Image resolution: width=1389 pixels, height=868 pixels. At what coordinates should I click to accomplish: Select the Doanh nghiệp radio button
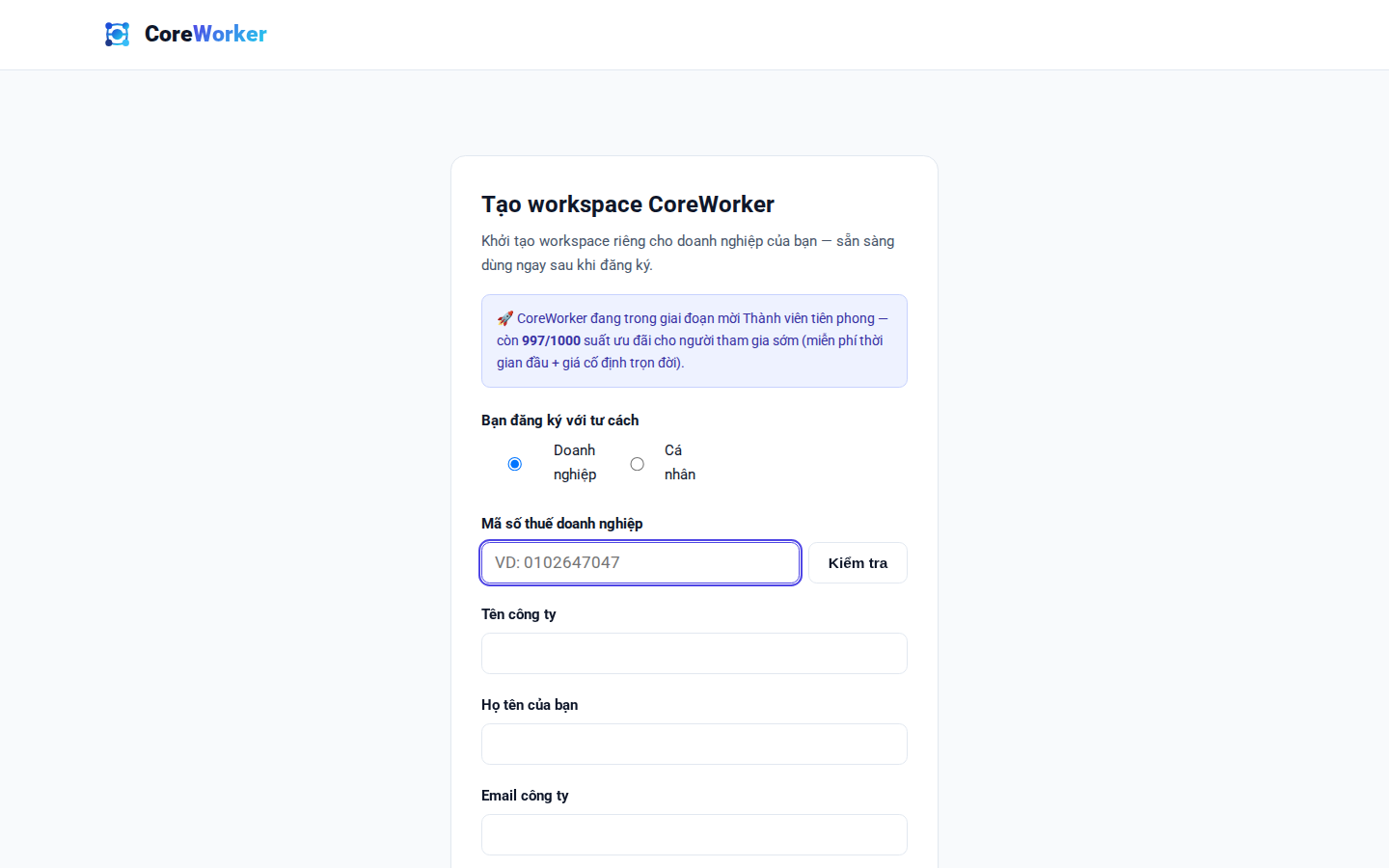click(515, 464)
